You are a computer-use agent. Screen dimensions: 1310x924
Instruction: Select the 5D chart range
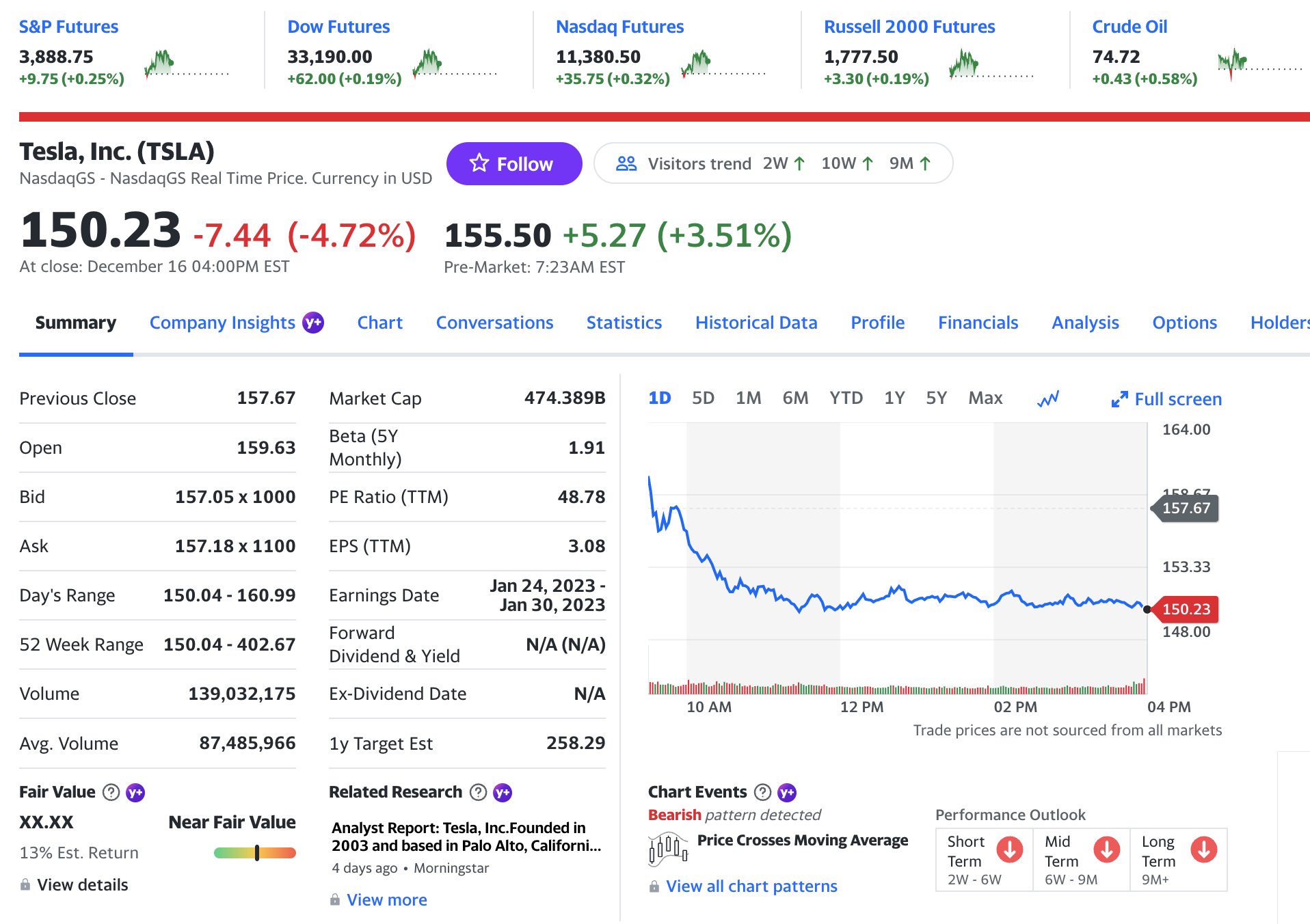(x=703, y=398)
